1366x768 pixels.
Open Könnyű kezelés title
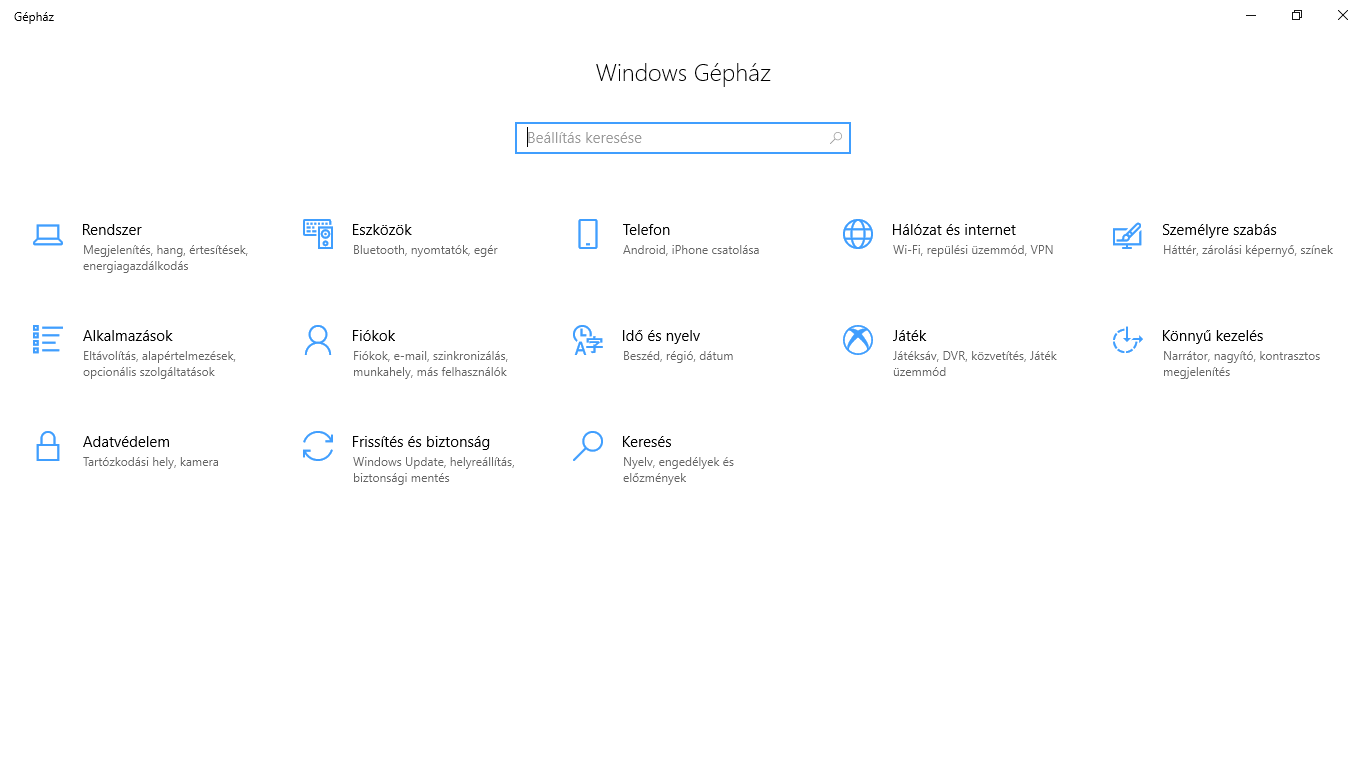click(x=1213, y=336)
